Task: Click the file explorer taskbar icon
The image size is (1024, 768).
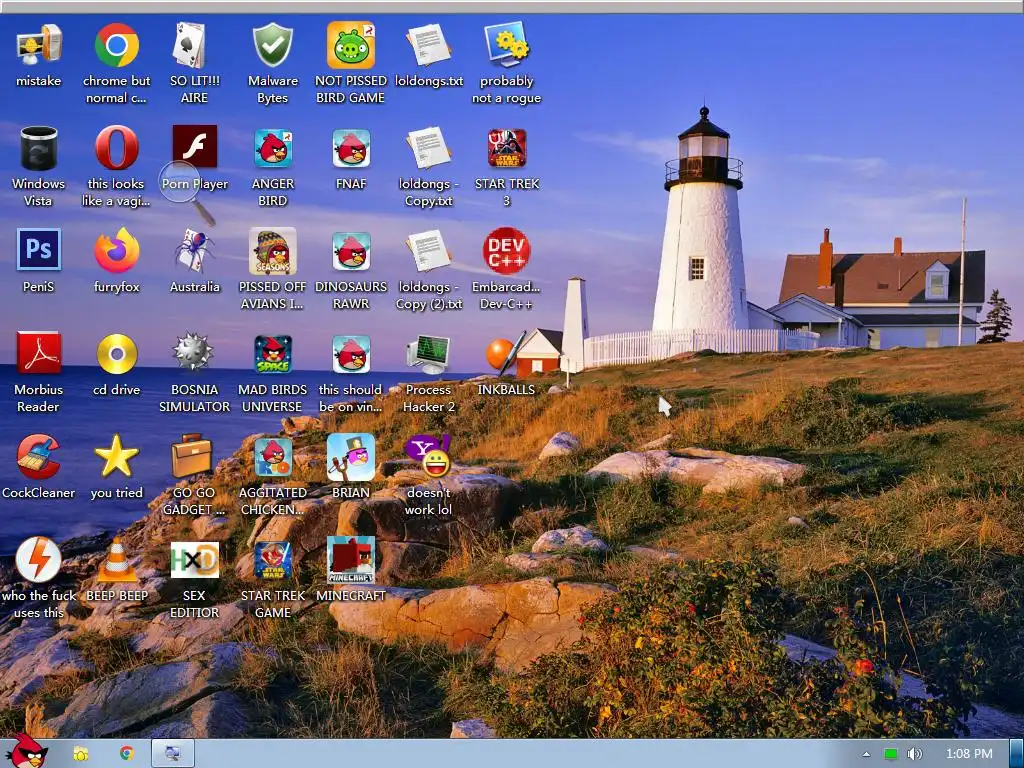Action: click(81, 754)
